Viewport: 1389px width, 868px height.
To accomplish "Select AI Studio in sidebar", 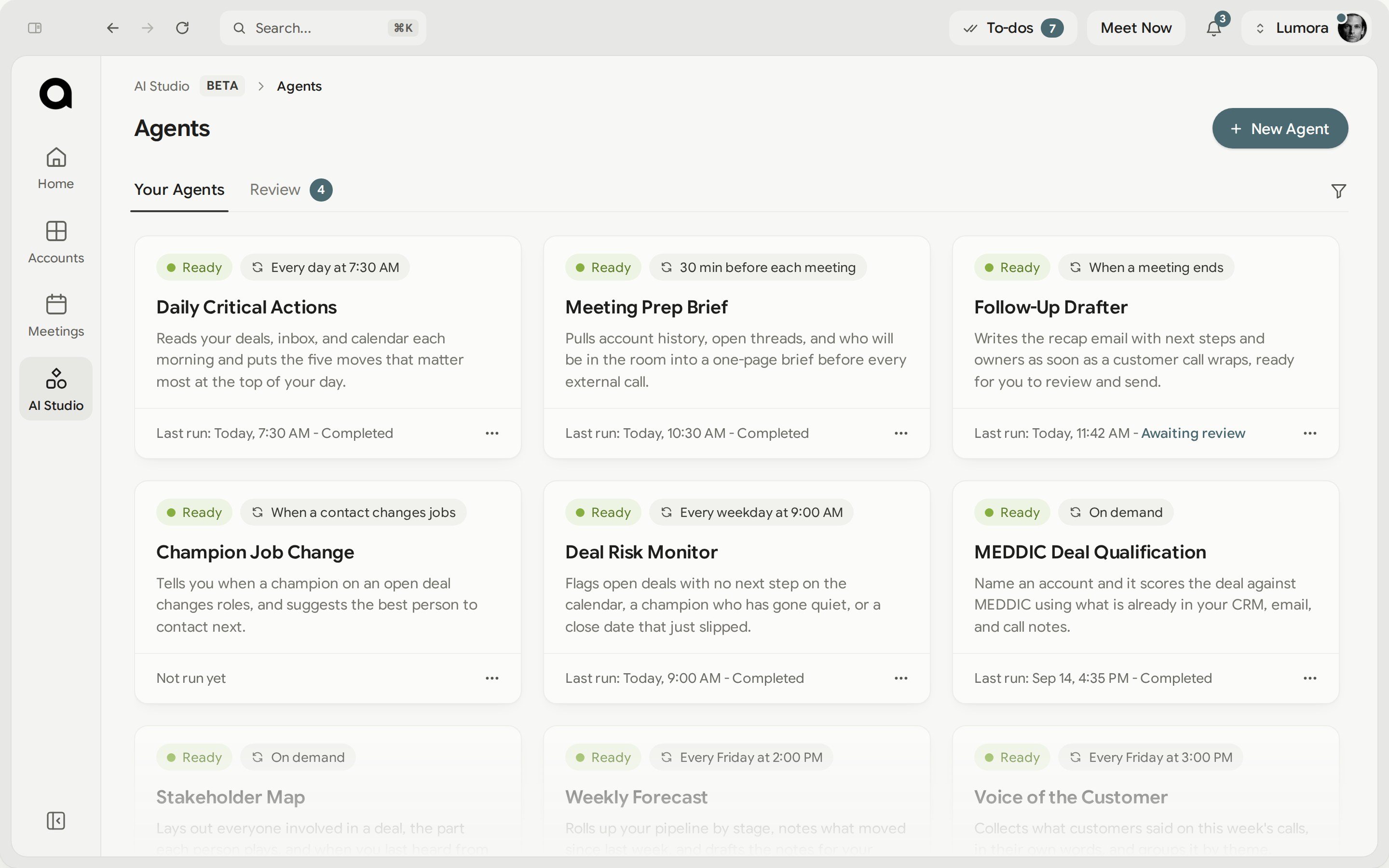I will [x=55, y=389].
